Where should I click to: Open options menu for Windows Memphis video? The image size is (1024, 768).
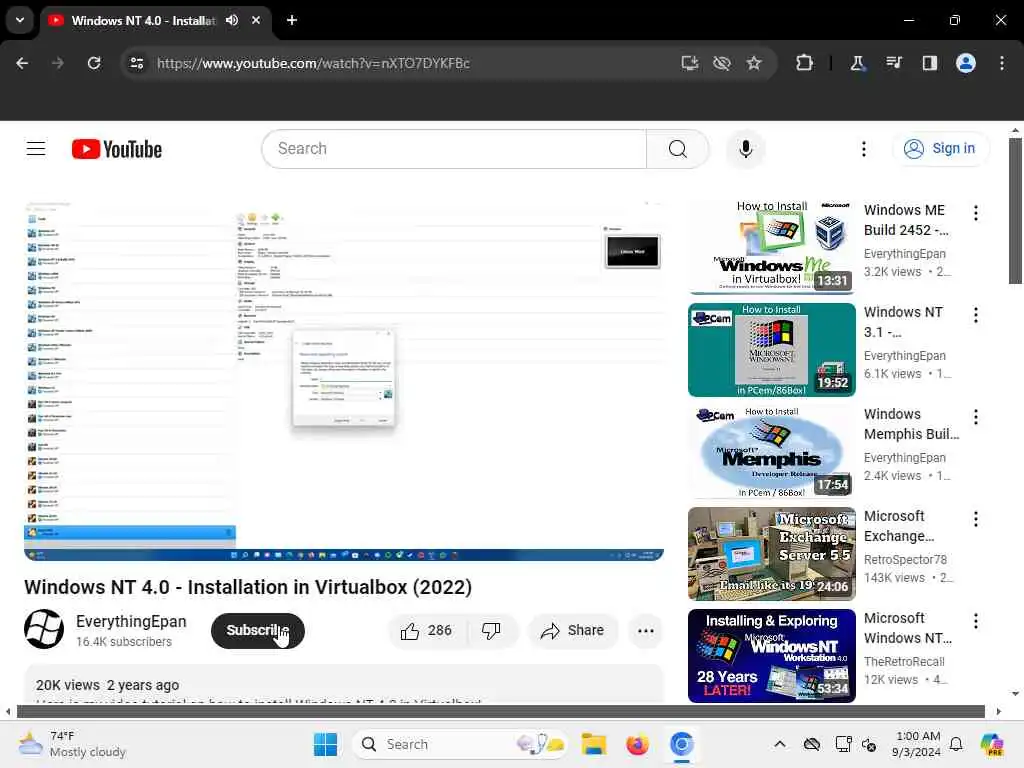tap(976, 417)
